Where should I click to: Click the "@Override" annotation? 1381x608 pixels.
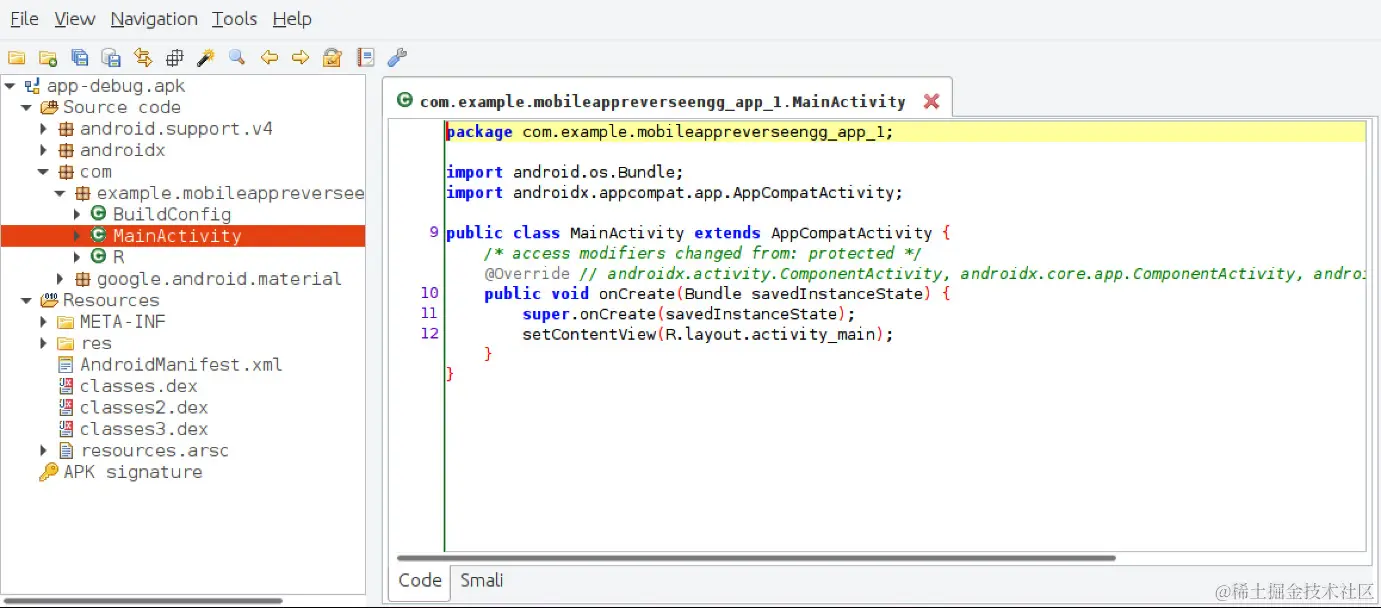coord(527,273)
